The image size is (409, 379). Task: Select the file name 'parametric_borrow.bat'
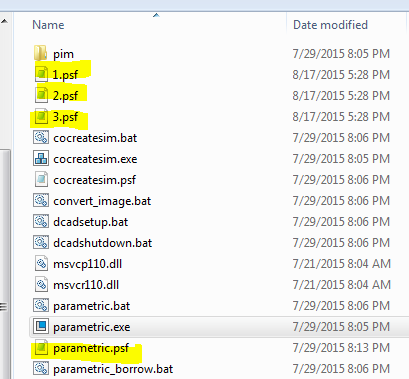[113, 369]
